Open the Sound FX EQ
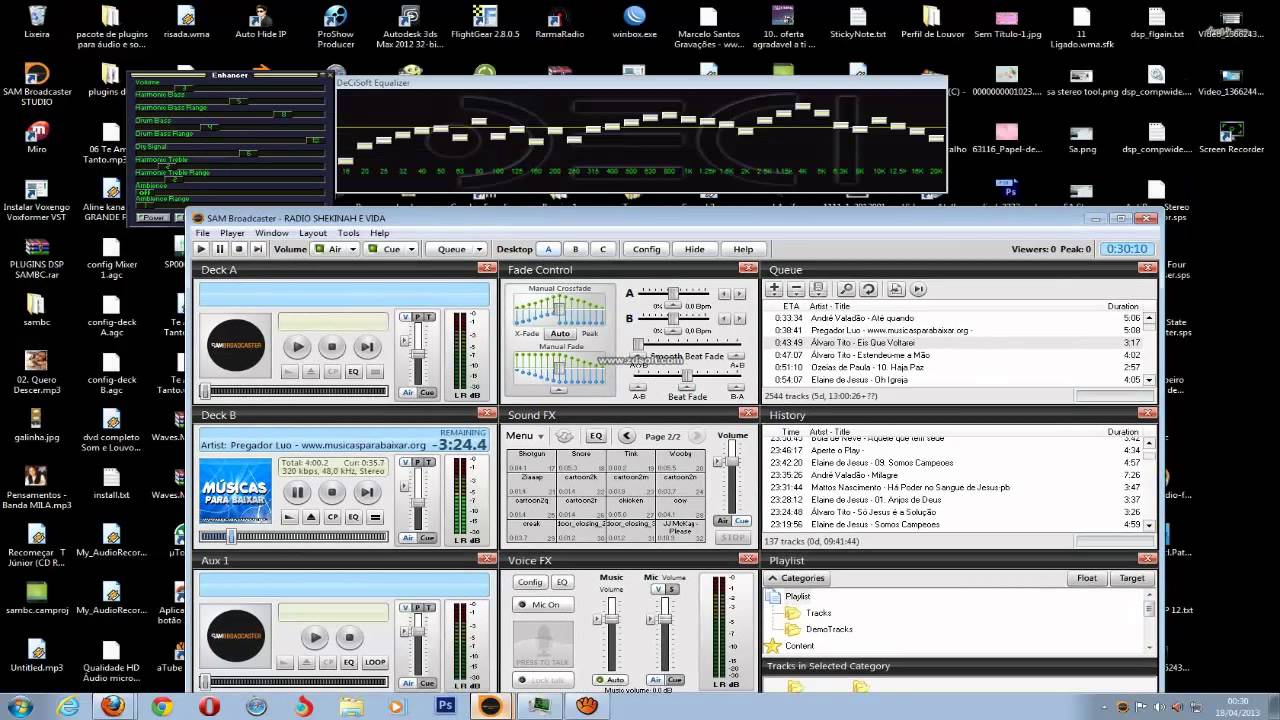 point(596,436)
